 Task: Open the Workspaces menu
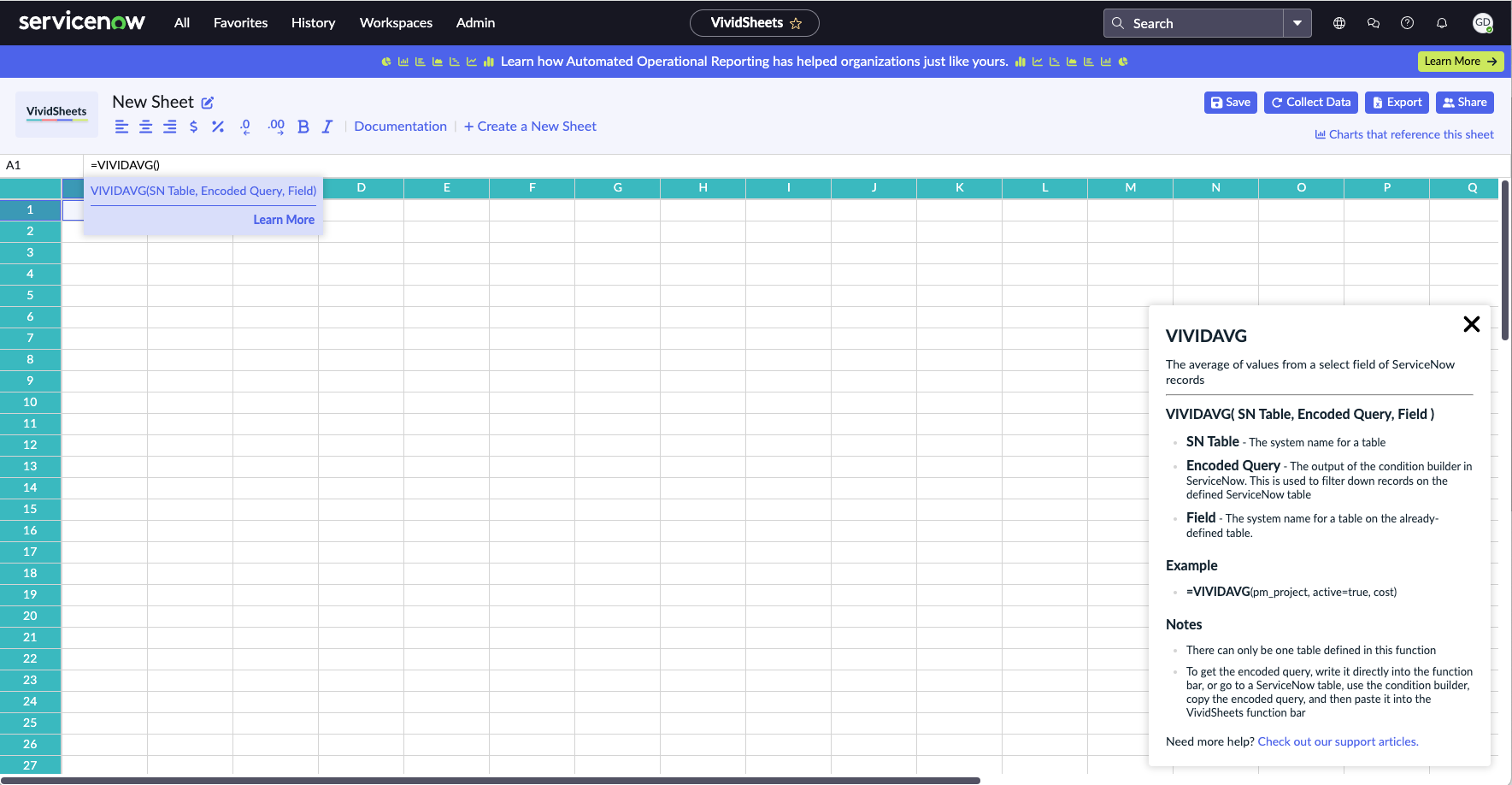pos(396,23)
